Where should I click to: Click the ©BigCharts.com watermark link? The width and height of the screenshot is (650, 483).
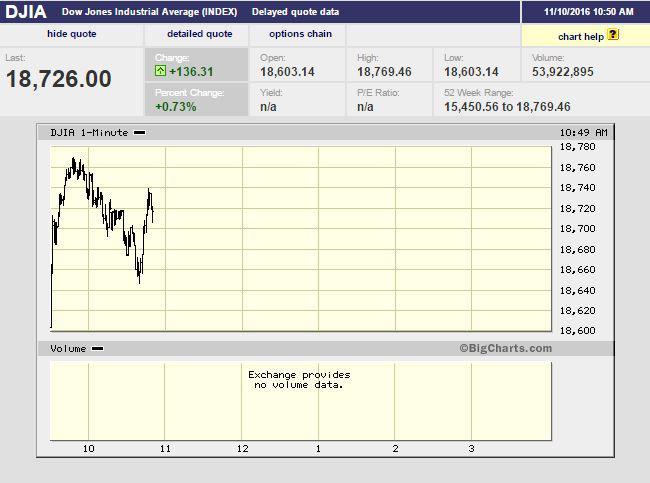tap(505, 349)
